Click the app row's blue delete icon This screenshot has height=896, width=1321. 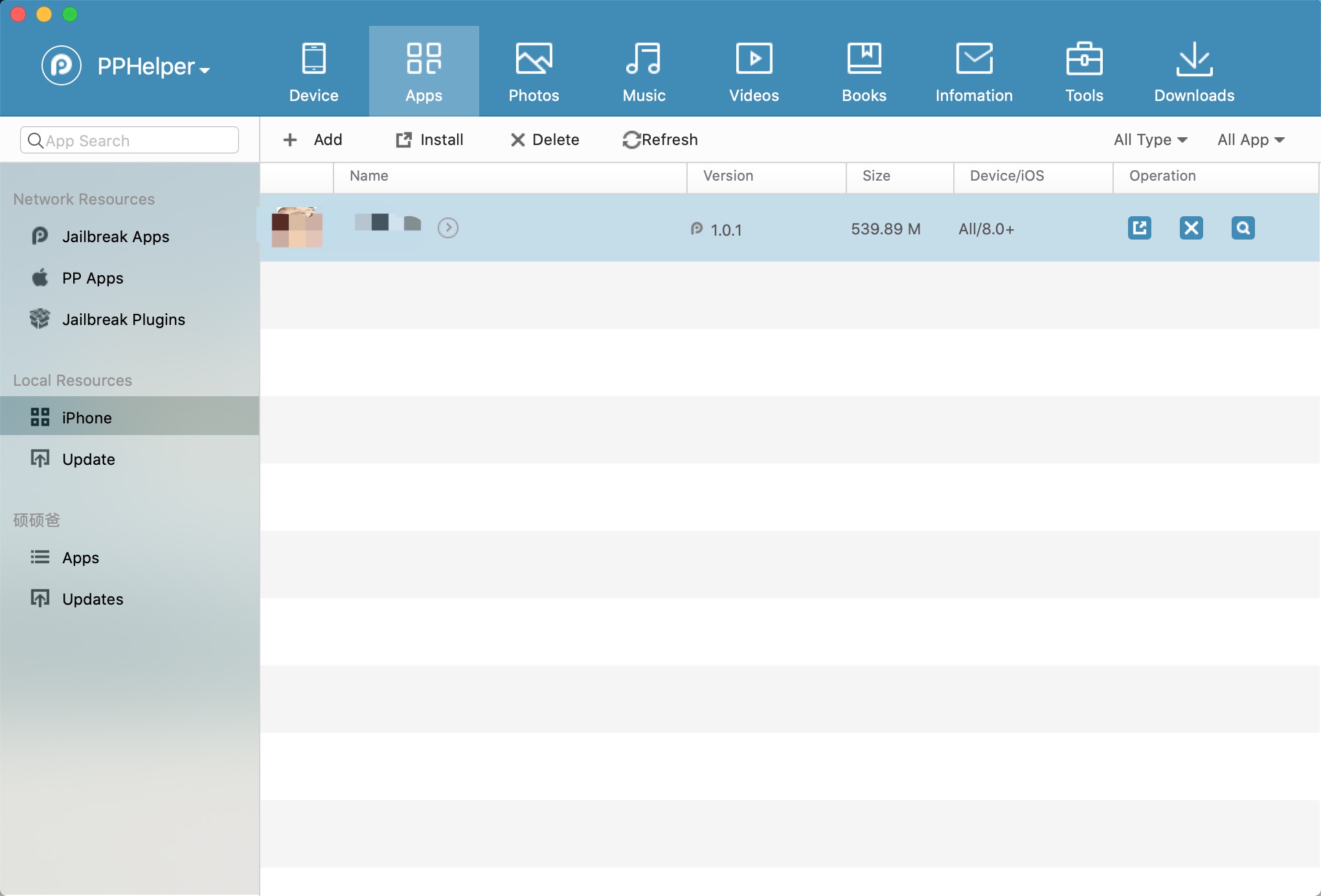coord(1191,228)
